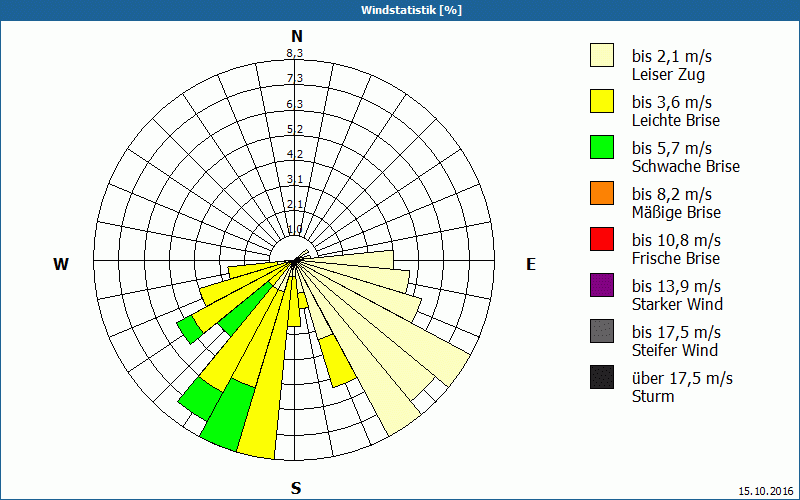Click the gray 'bis 17,5 m/s' swatch
The width and height of the screenshot is (800, 500).
coord(602,331)
